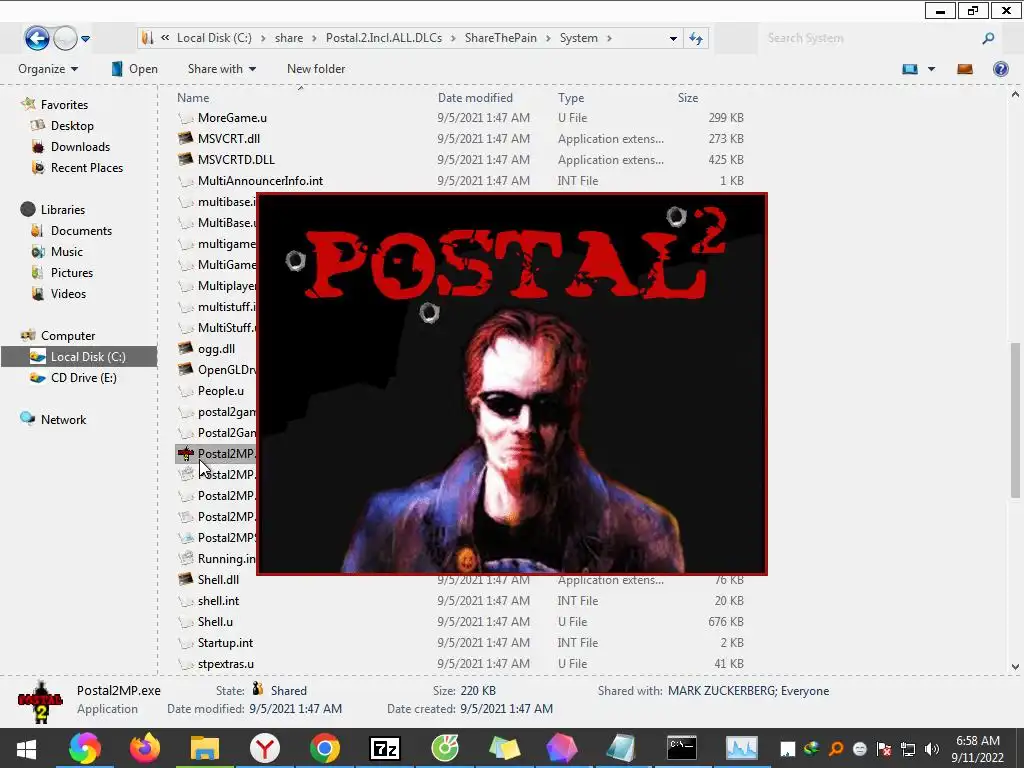Image resolution: width=1024 pixels, height=768 pixels.
Task: Open Google Chrome from the taskbar
Action: (325, 748)
